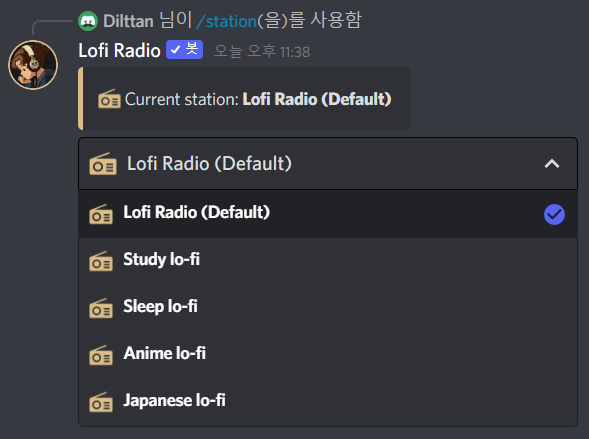The width and height of the screenshot is (589, 439).
Task: Click the blue checkmark on Lofi Radio (Default)
Action: click(554, 214)
